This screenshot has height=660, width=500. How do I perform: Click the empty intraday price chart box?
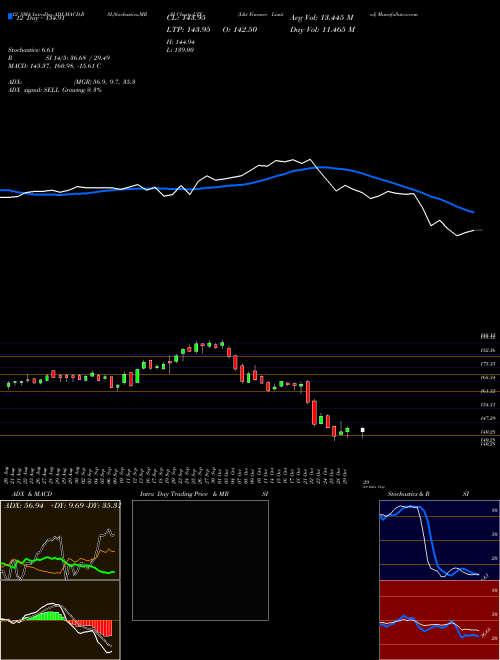[200, 560]
